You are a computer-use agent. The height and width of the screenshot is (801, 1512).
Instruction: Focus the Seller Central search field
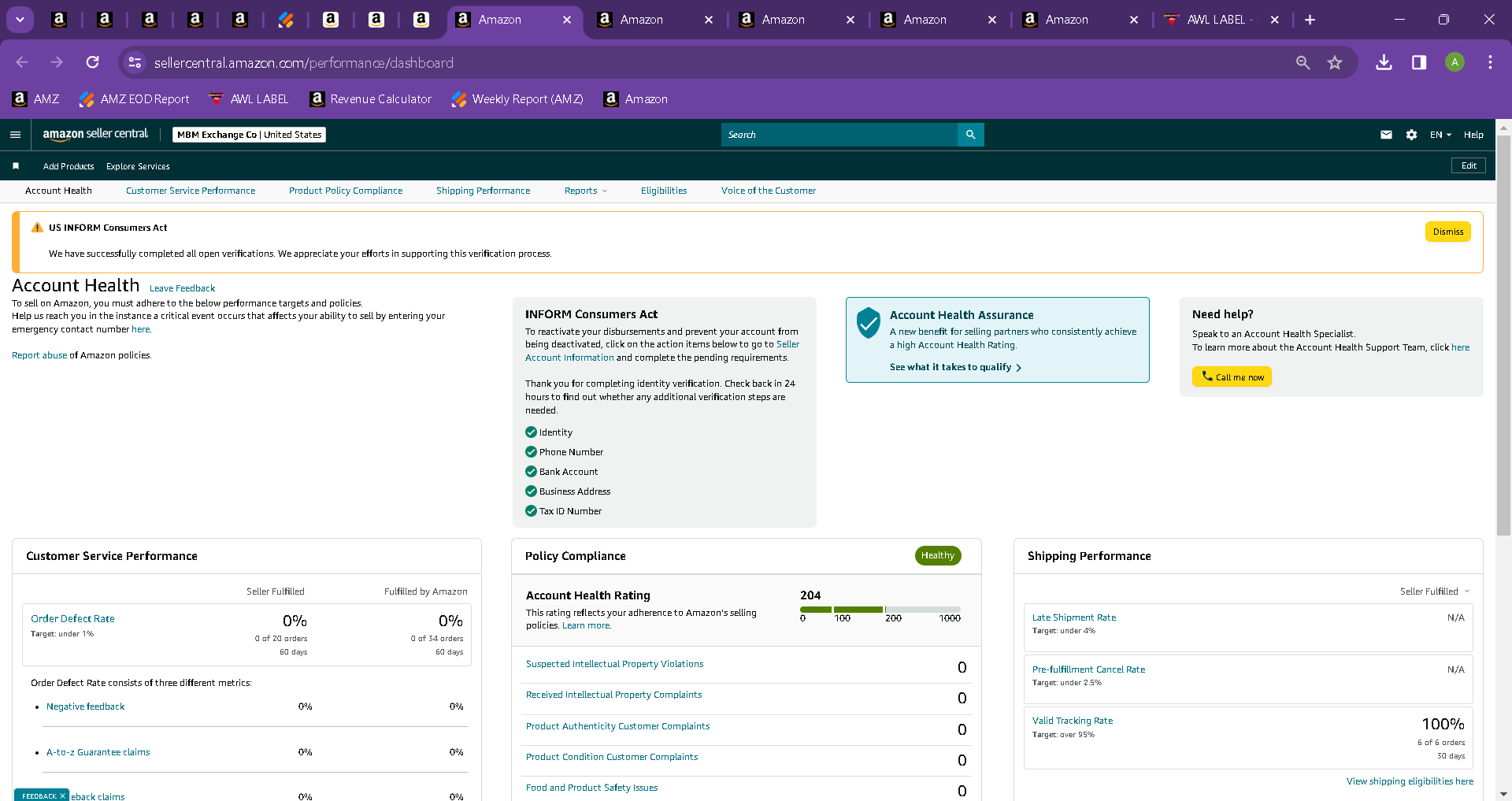pos(839,135)
